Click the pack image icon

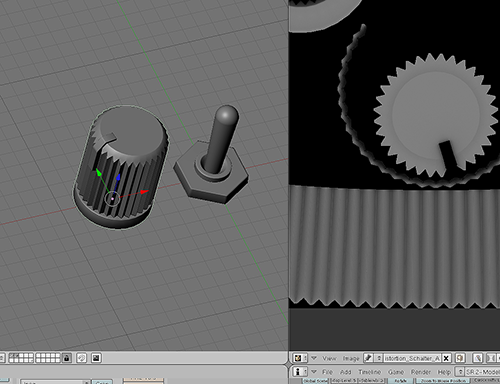[460, 358]
